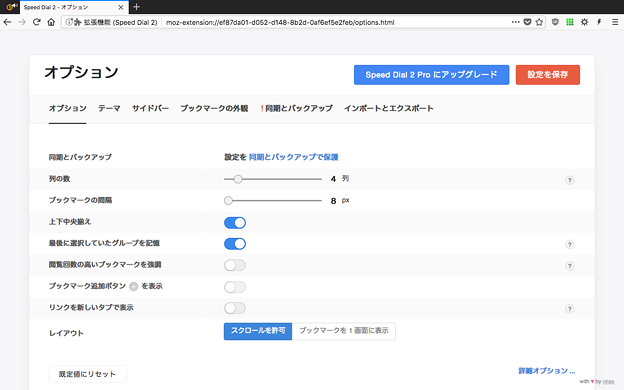Viewport: 624px width, 390px height.
Task: Open the インポートとエクスポート tab
Action: click(x=389, y=108)
